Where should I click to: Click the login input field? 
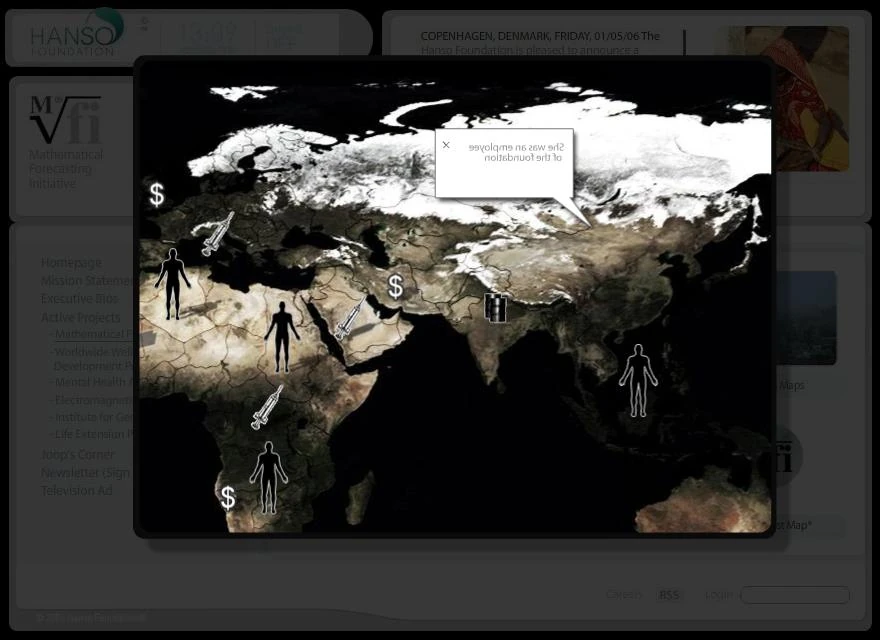pyautogui.click(x=795, y=595)
